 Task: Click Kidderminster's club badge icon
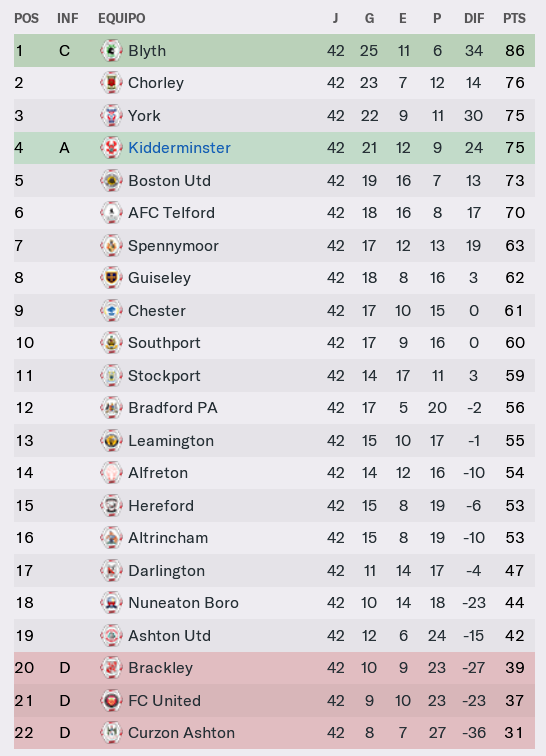pos(111,148)
